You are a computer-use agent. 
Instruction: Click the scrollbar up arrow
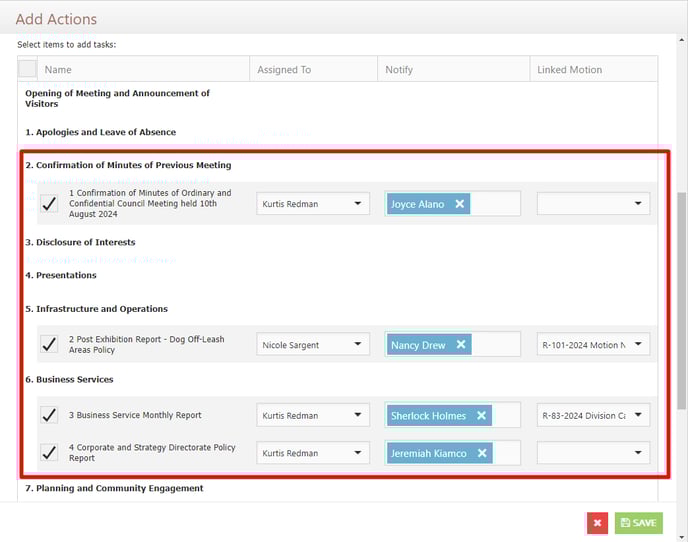pyautogui.click(x=681, y=40)
